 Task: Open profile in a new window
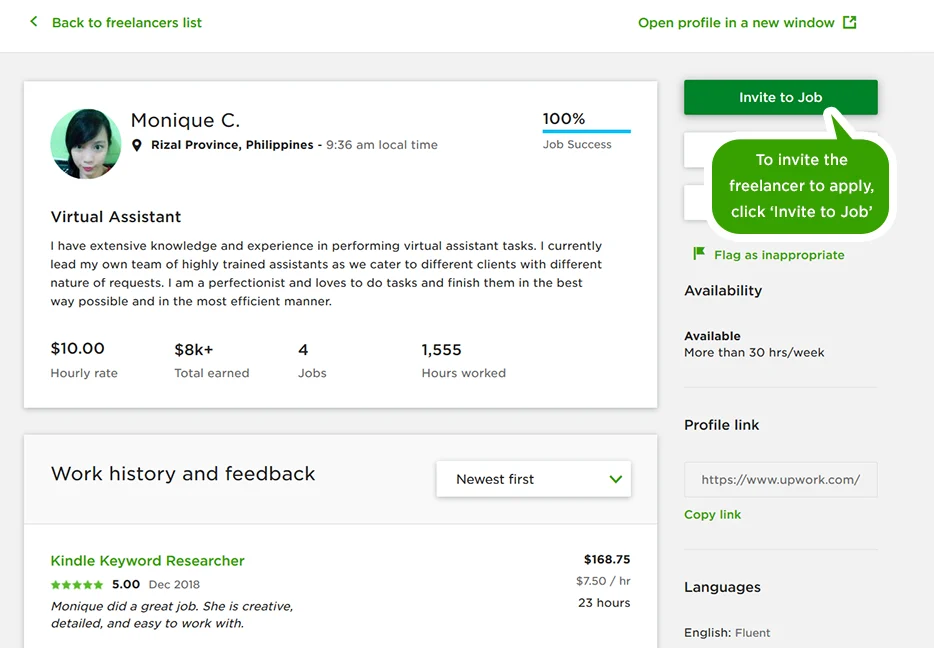[x=736, y=22]
